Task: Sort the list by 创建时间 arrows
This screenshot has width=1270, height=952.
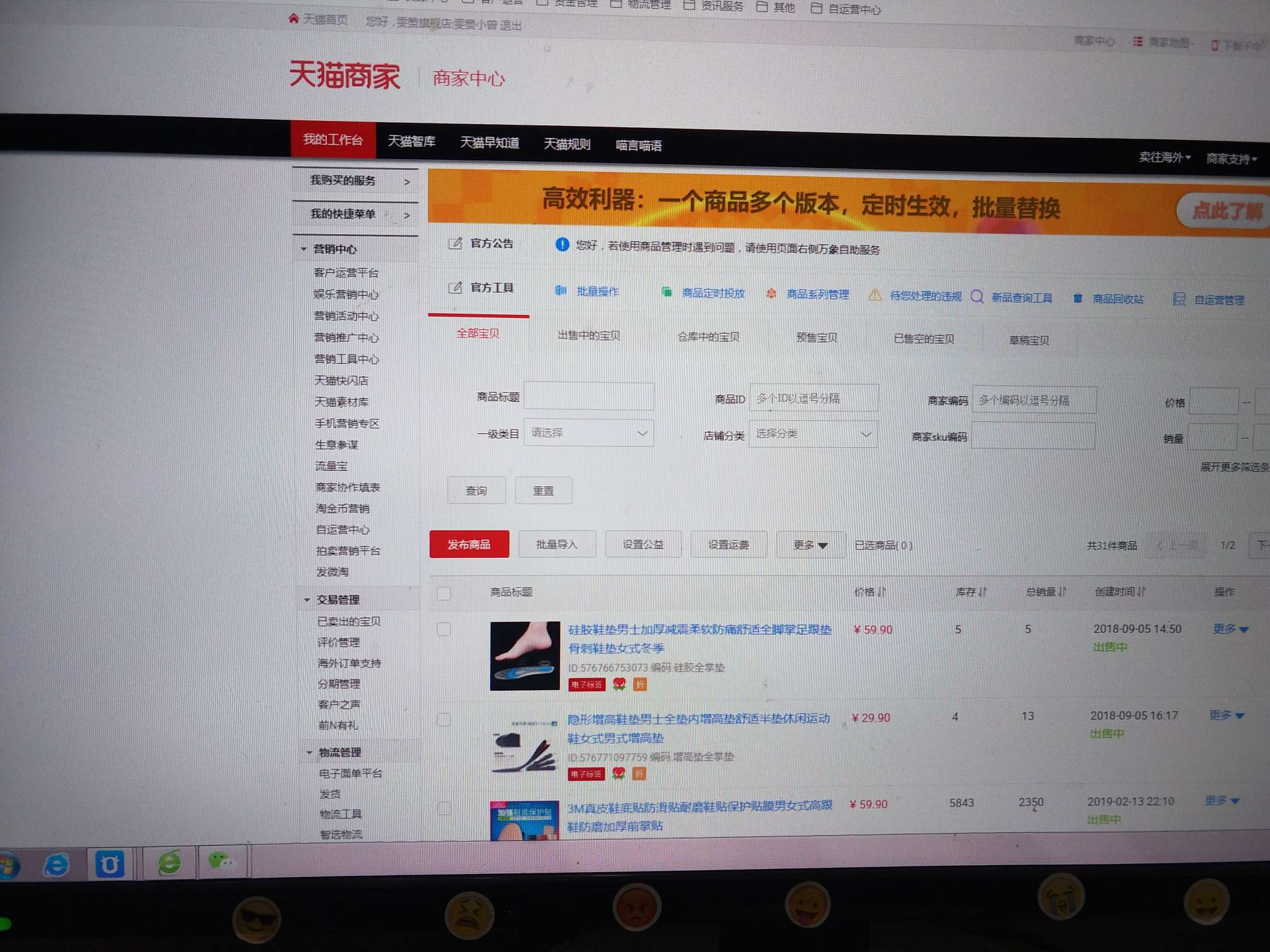Action: pos(1141,592)
